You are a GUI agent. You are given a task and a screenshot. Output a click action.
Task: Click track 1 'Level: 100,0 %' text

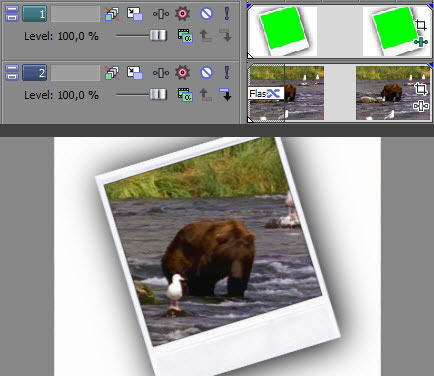(x=61, y=36)
